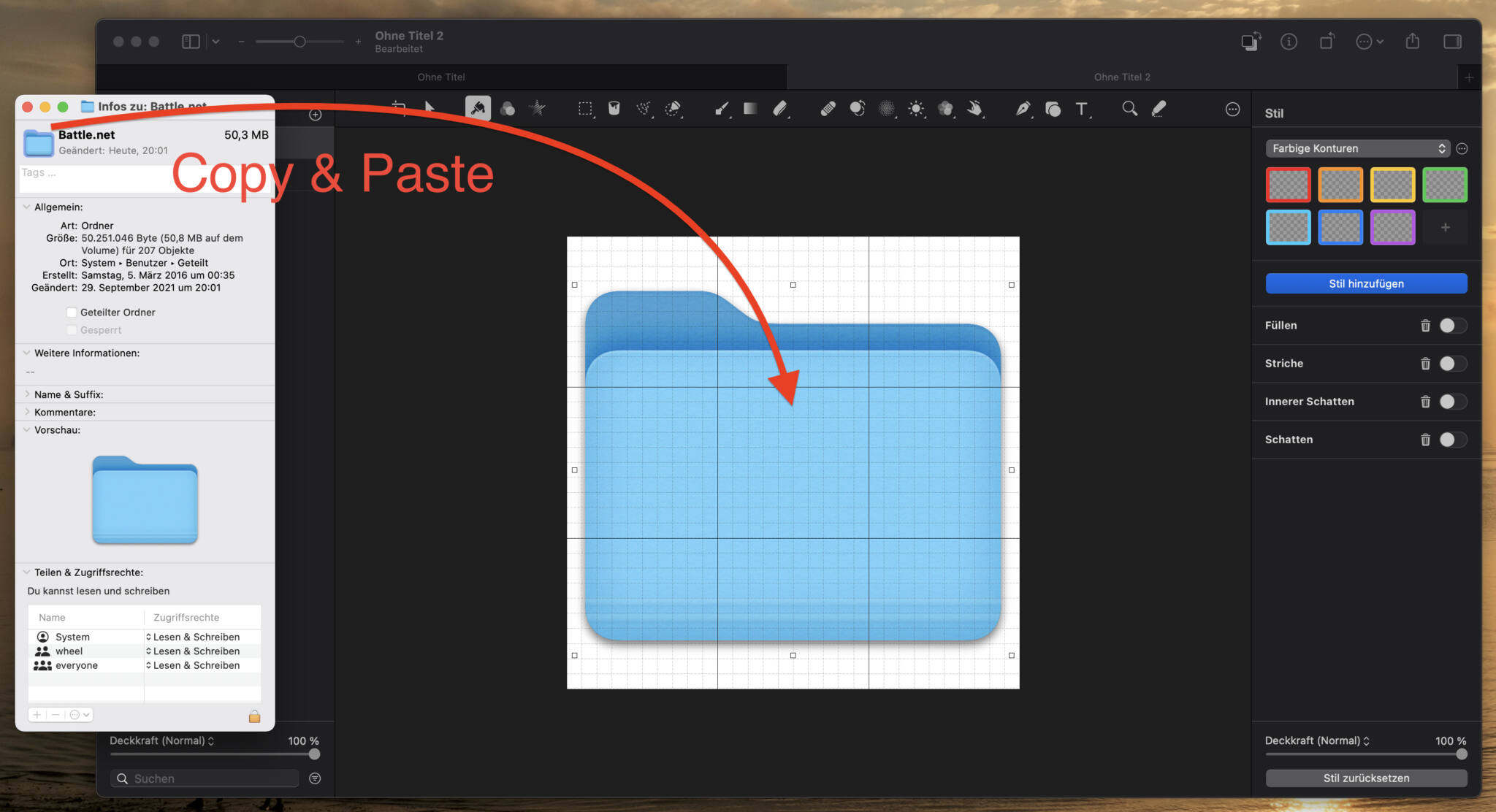The image size is (1496, 812).
Task: Turn on the Schatten toggle
Action: [1453, 439]
